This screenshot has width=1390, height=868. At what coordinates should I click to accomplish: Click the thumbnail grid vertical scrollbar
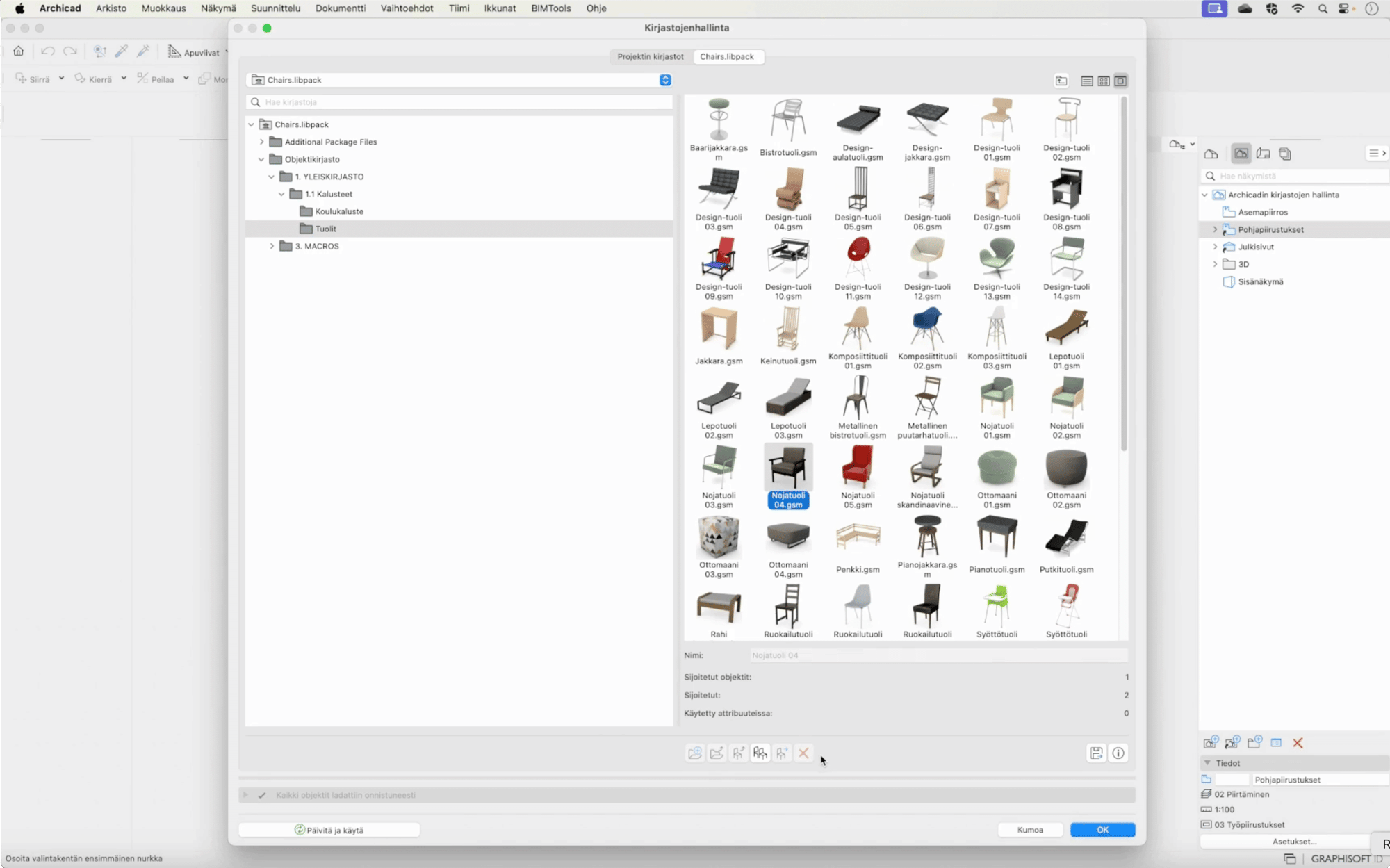pyautogui.click(x=1124, y=274)
